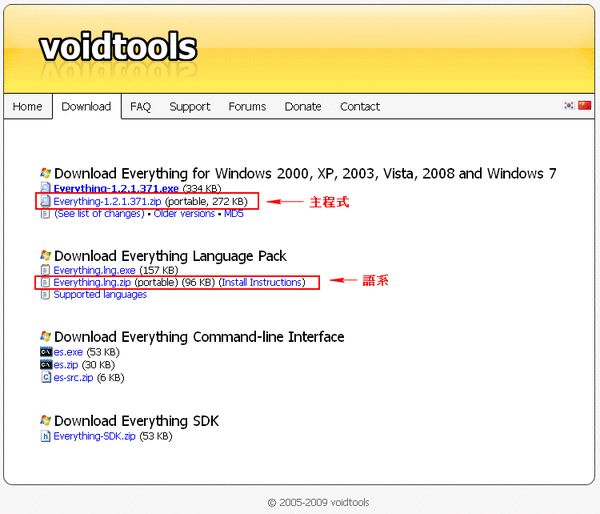
Task: Click icon beside Everything-1.2.1.371.zip
Action: [x=45, y=201]
